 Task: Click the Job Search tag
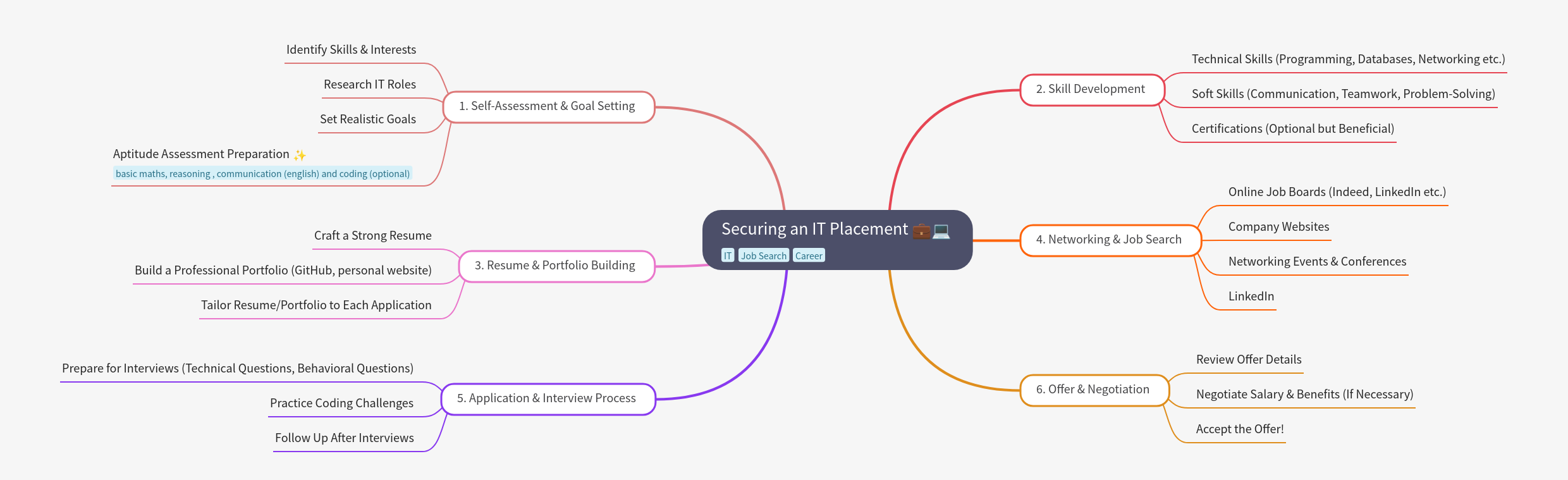click(764, 255)
